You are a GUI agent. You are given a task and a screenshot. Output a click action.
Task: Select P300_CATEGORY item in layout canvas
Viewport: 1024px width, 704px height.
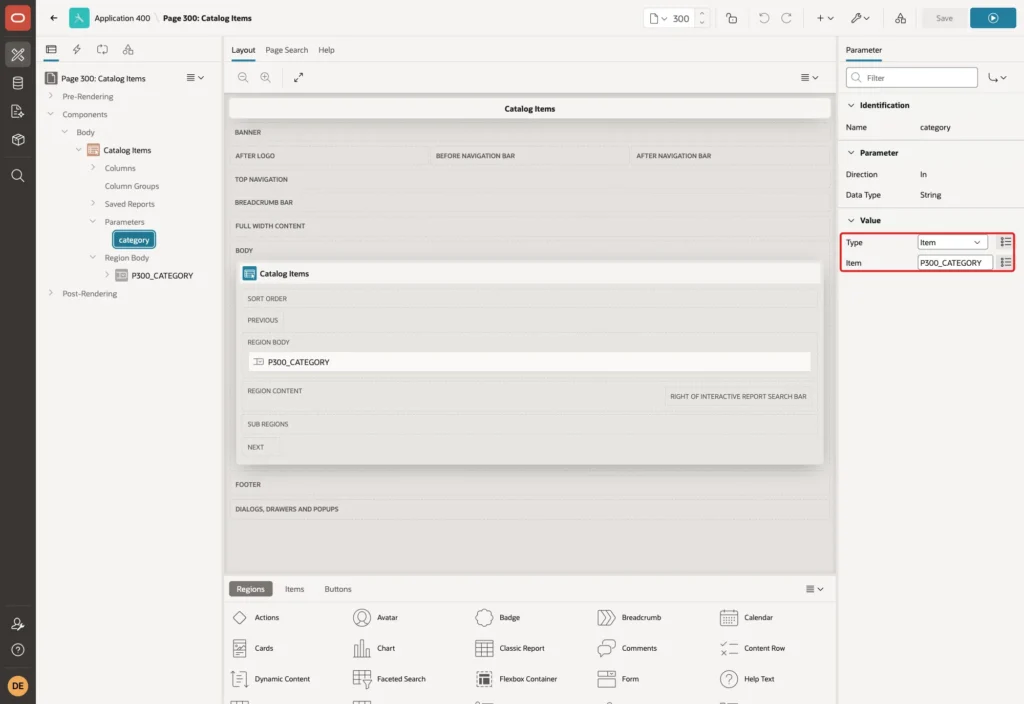point(529,362)
